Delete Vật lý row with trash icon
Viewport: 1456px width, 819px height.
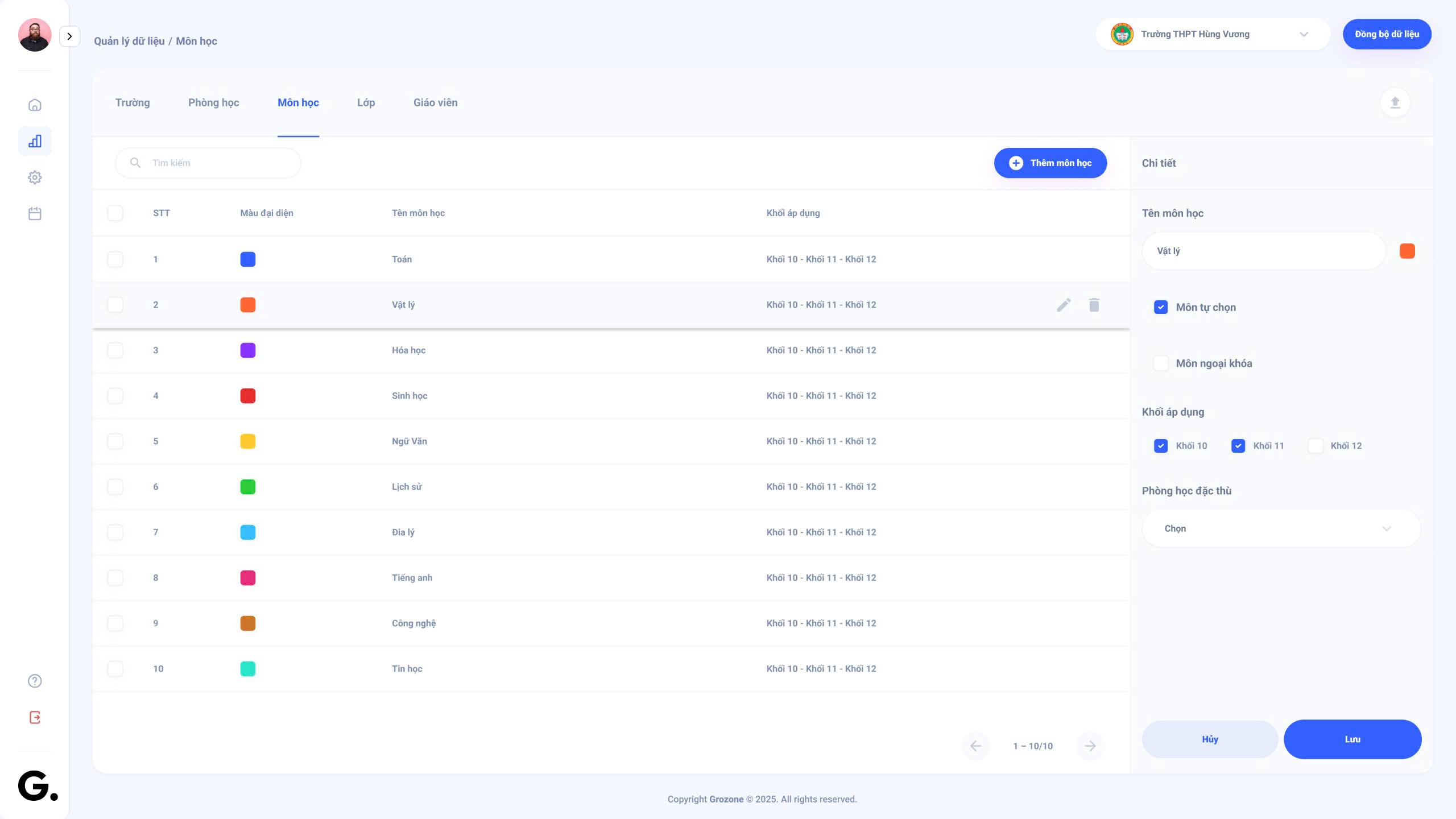[x=1094, y=305]
